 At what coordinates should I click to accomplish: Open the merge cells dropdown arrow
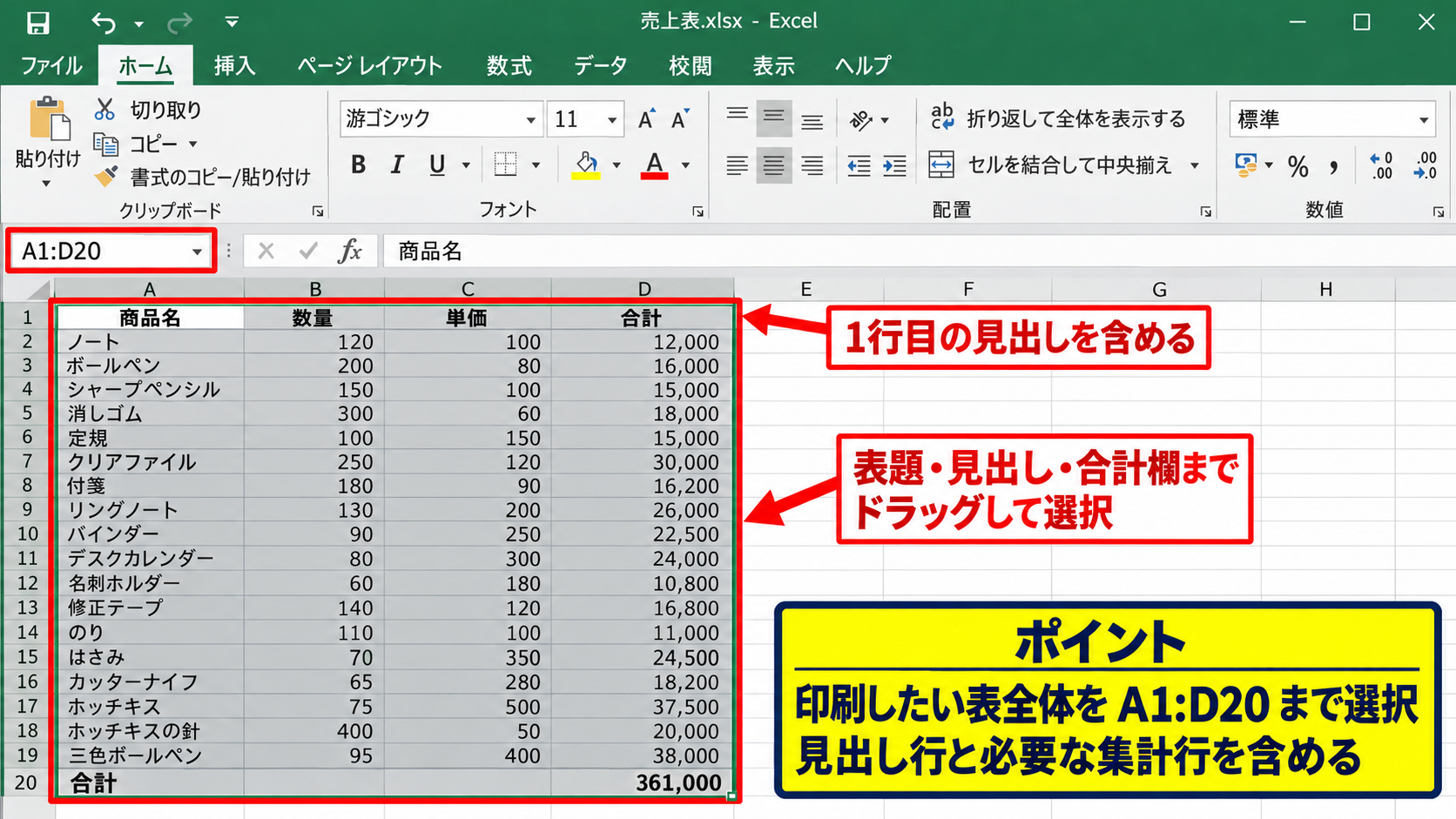point(1195,165)
